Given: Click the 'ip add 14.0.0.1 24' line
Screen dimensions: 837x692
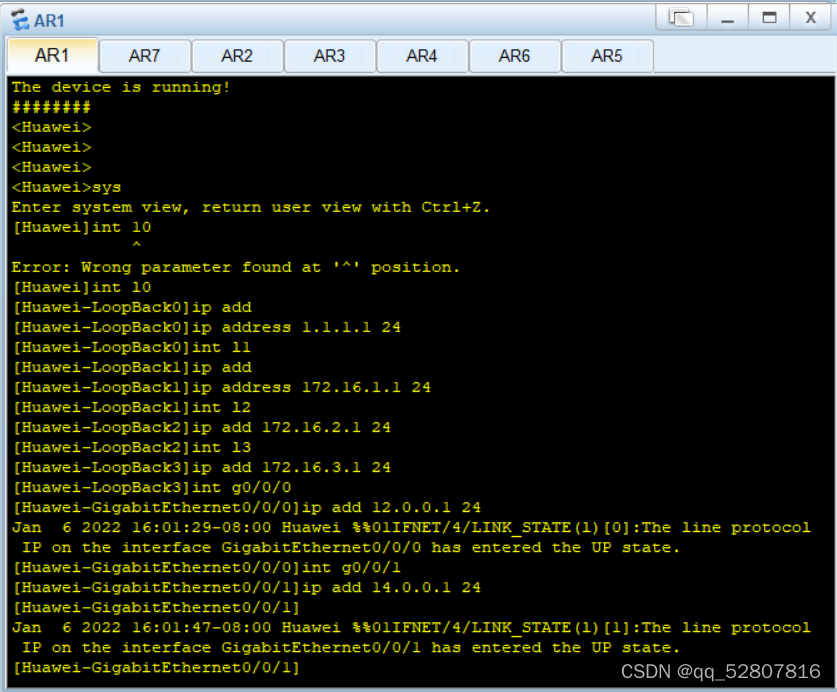Looking at the screenshot, I should click(247, 587).
